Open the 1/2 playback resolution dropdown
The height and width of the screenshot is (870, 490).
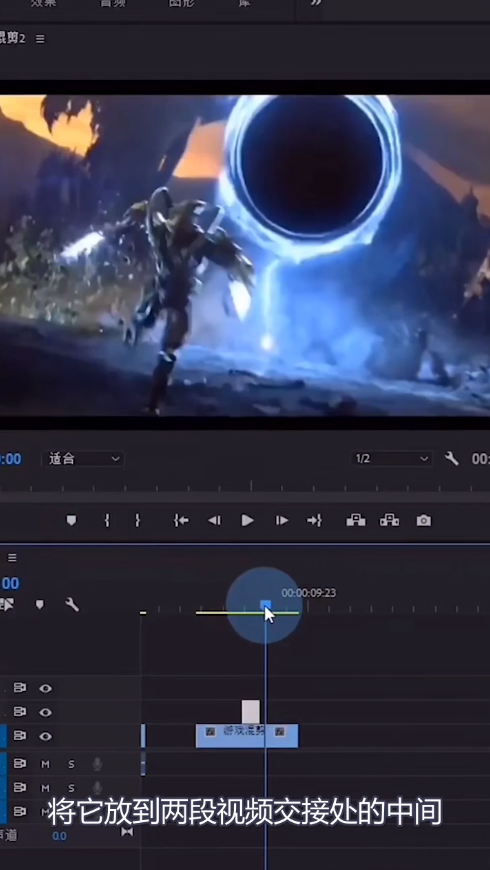click(392, 459)
